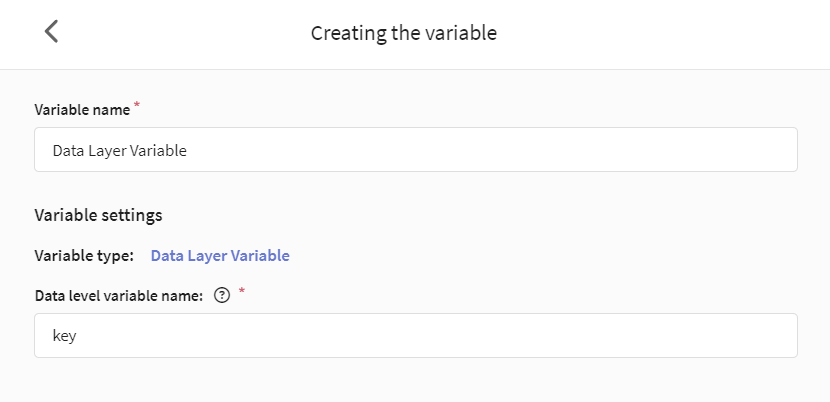Click blank space inside the Variable name box
The width and height of the screenshot is (830, 402).
coord(492,149)
